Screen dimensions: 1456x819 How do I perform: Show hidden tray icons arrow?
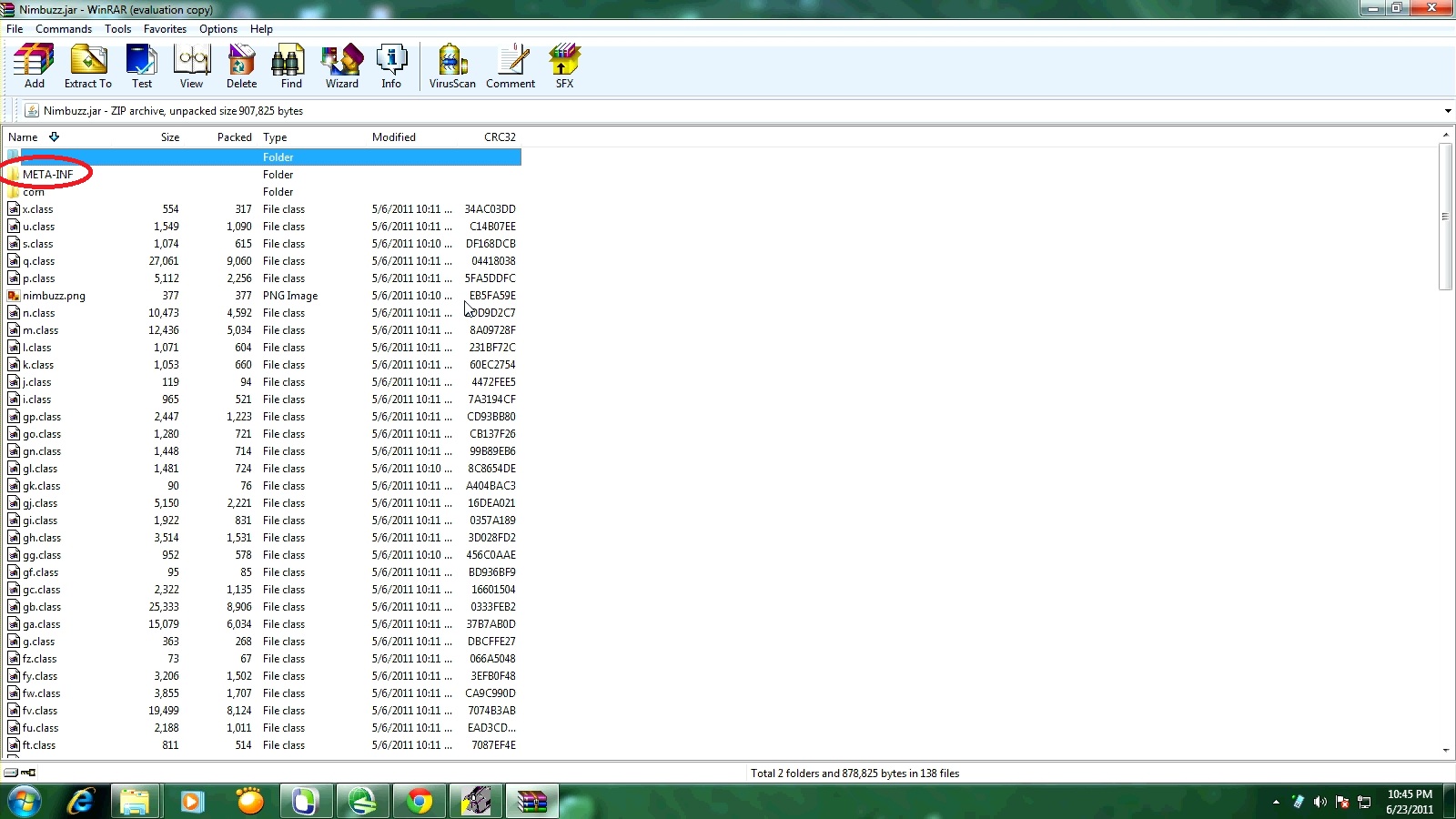point(1276,802)
